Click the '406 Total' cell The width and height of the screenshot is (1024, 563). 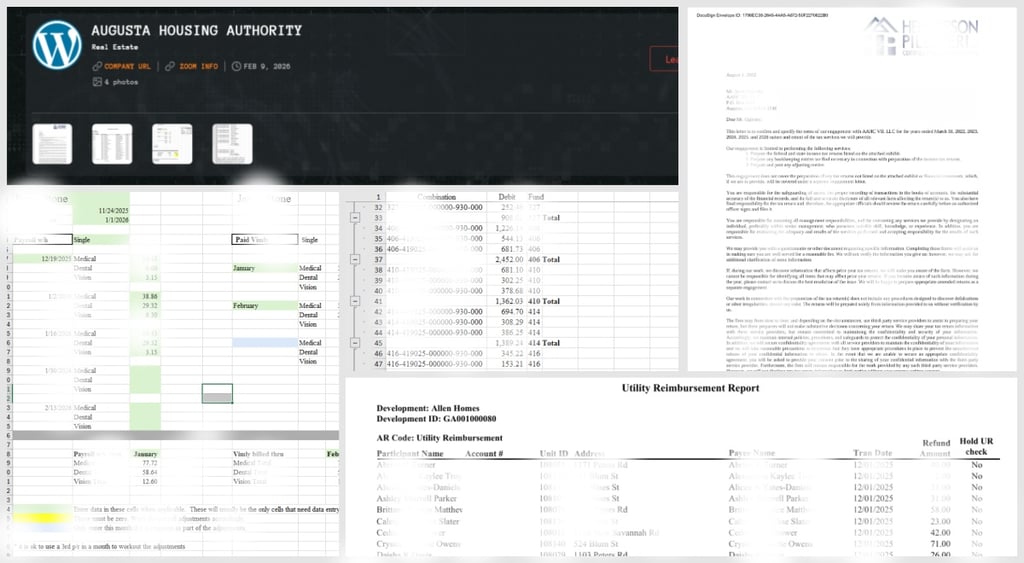[x=544, y=259]
